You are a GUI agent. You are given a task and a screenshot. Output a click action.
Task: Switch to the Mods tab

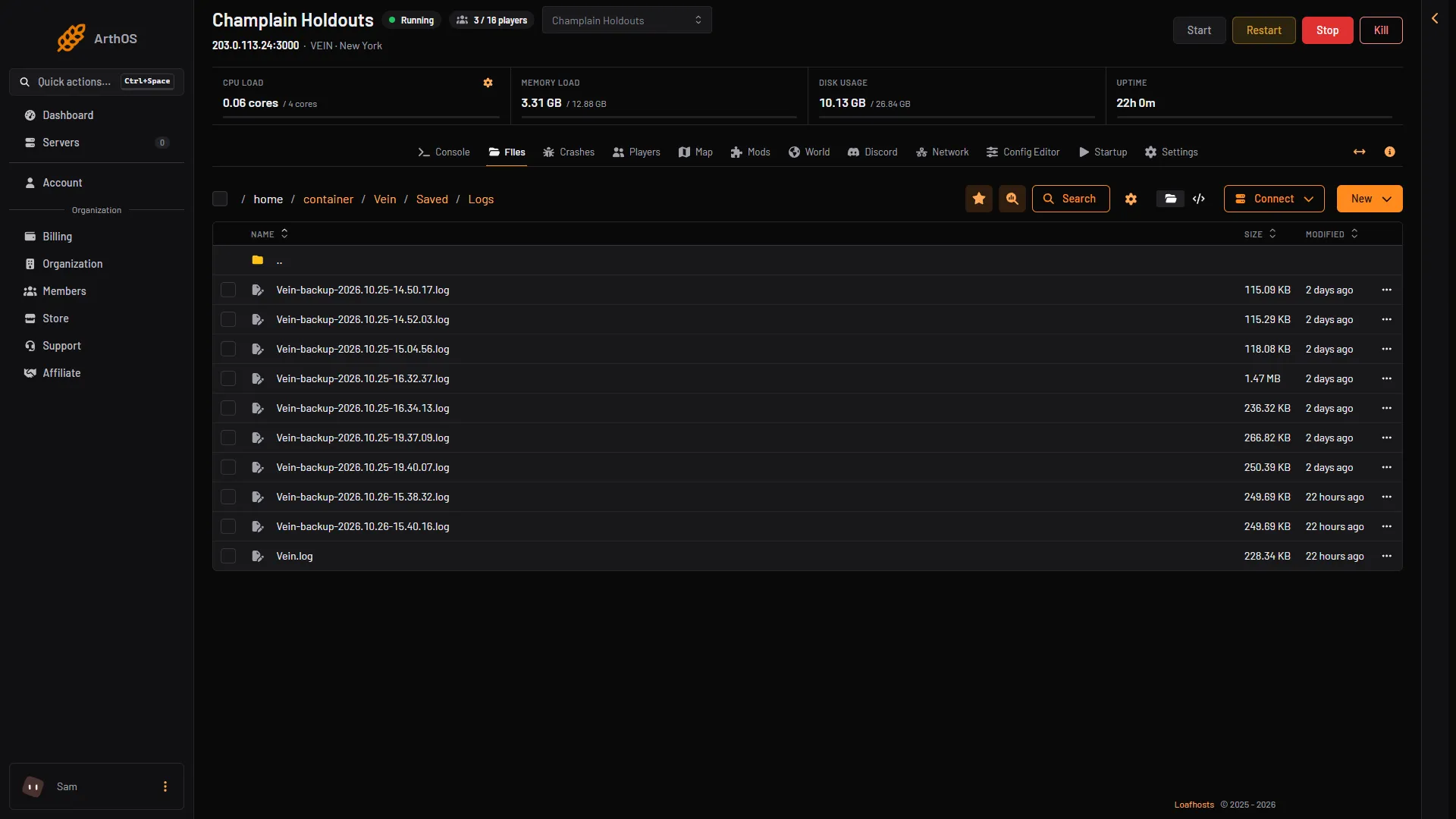[750, 152]
